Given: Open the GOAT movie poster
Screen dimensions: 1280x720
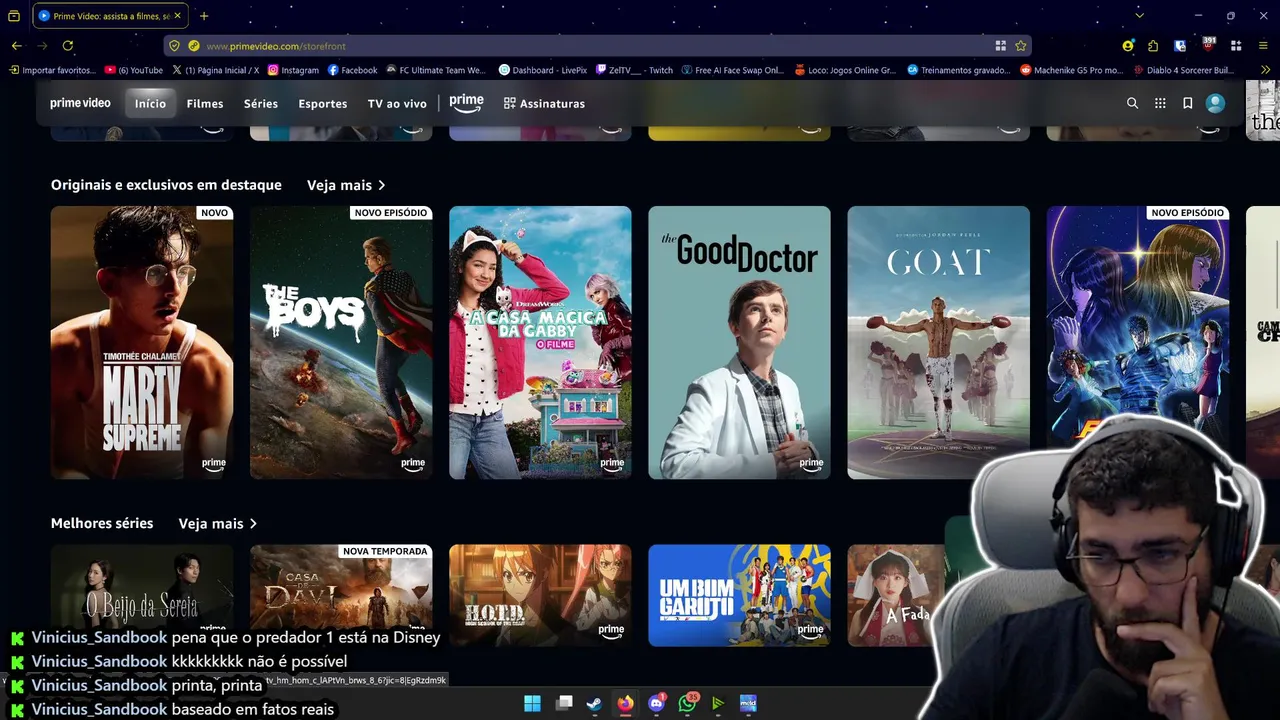Looking at the screenshot, I should 938,342.
